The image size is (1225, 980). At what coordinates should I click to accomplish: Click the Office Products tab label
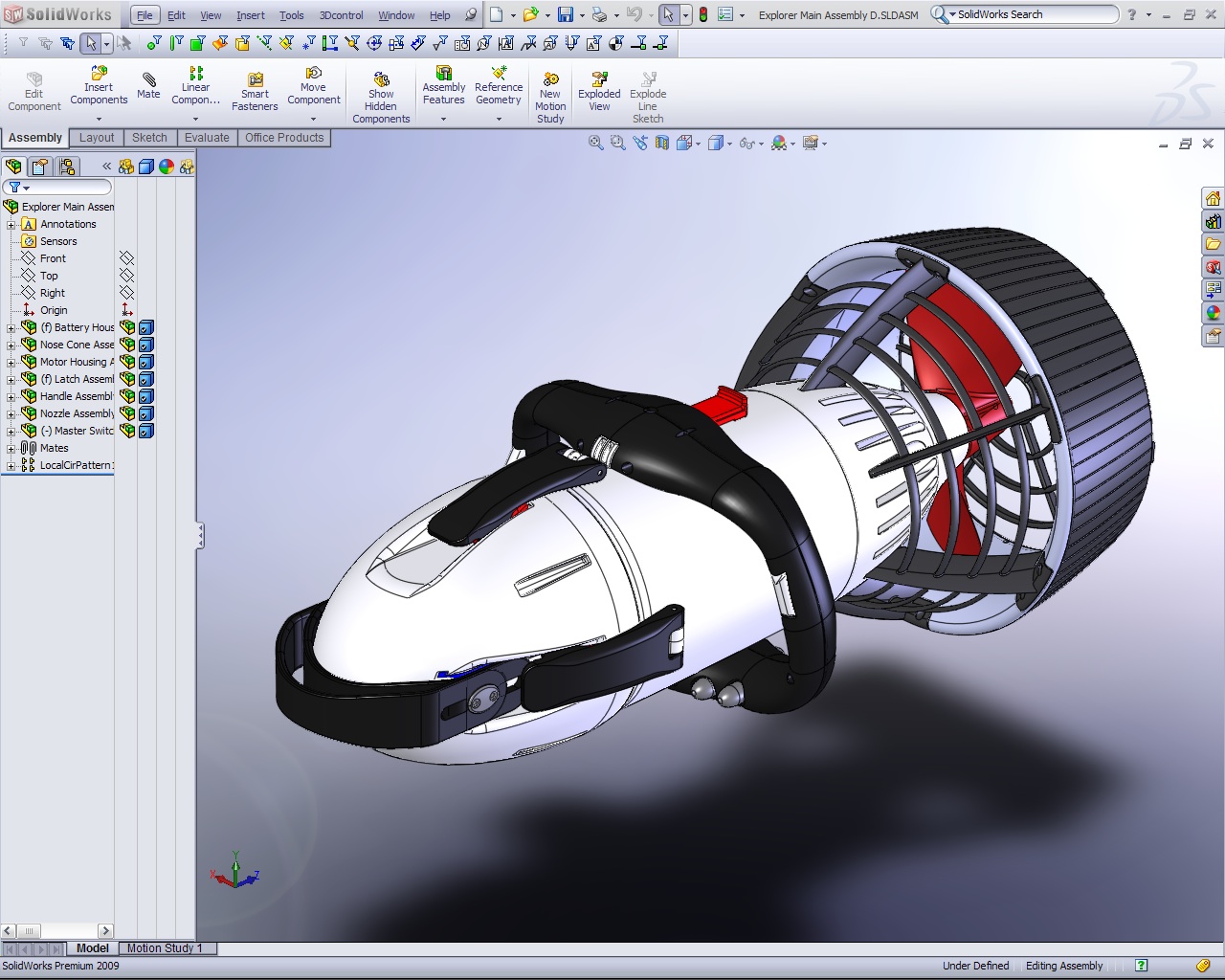pyautogui.click(x=283, y=137)
